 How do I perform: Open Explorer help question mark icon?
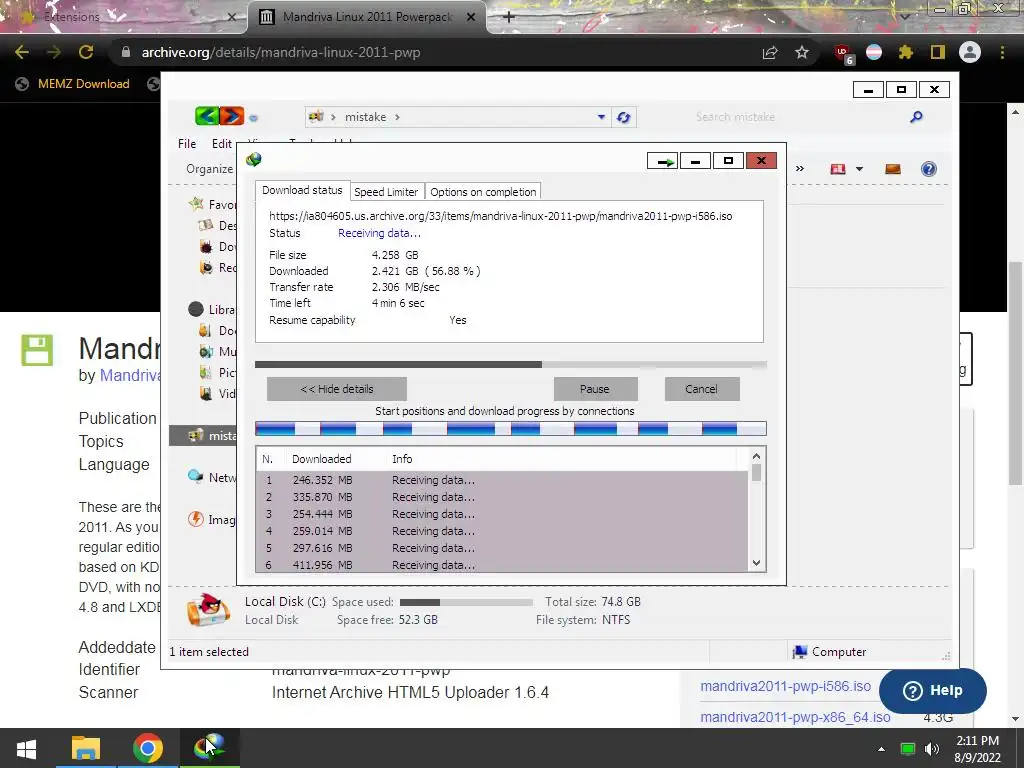(x=928, y=169)
